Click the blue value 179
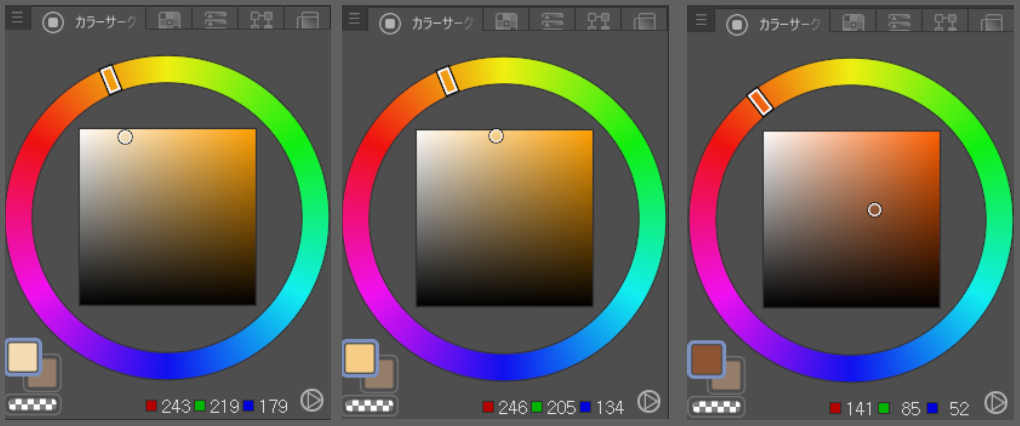The image size is (1020, 426). coord(273,407)
